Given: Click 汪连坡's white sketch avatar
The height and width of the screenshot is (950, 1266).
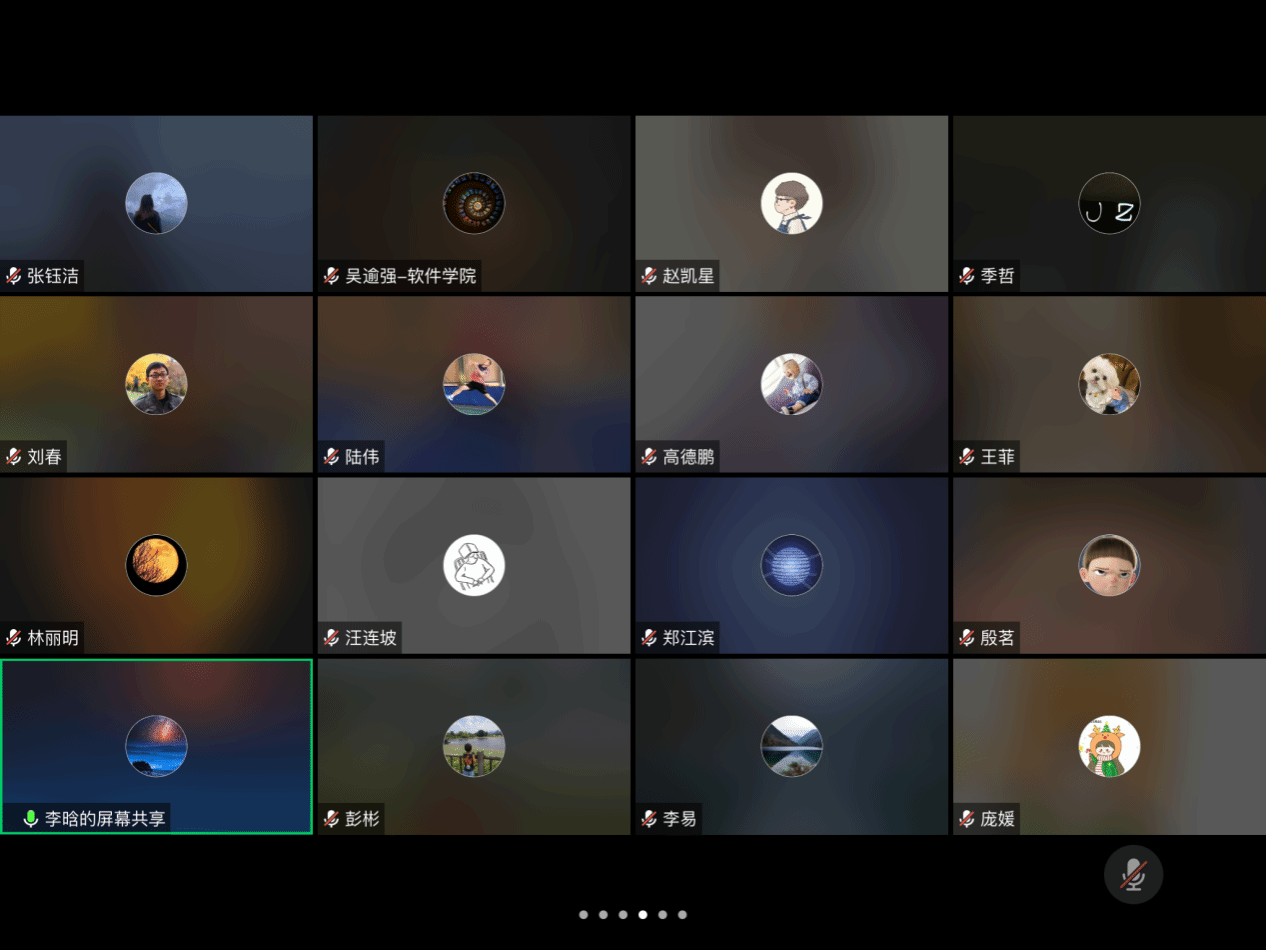Looking at the screenshot, I should point(473,565).
